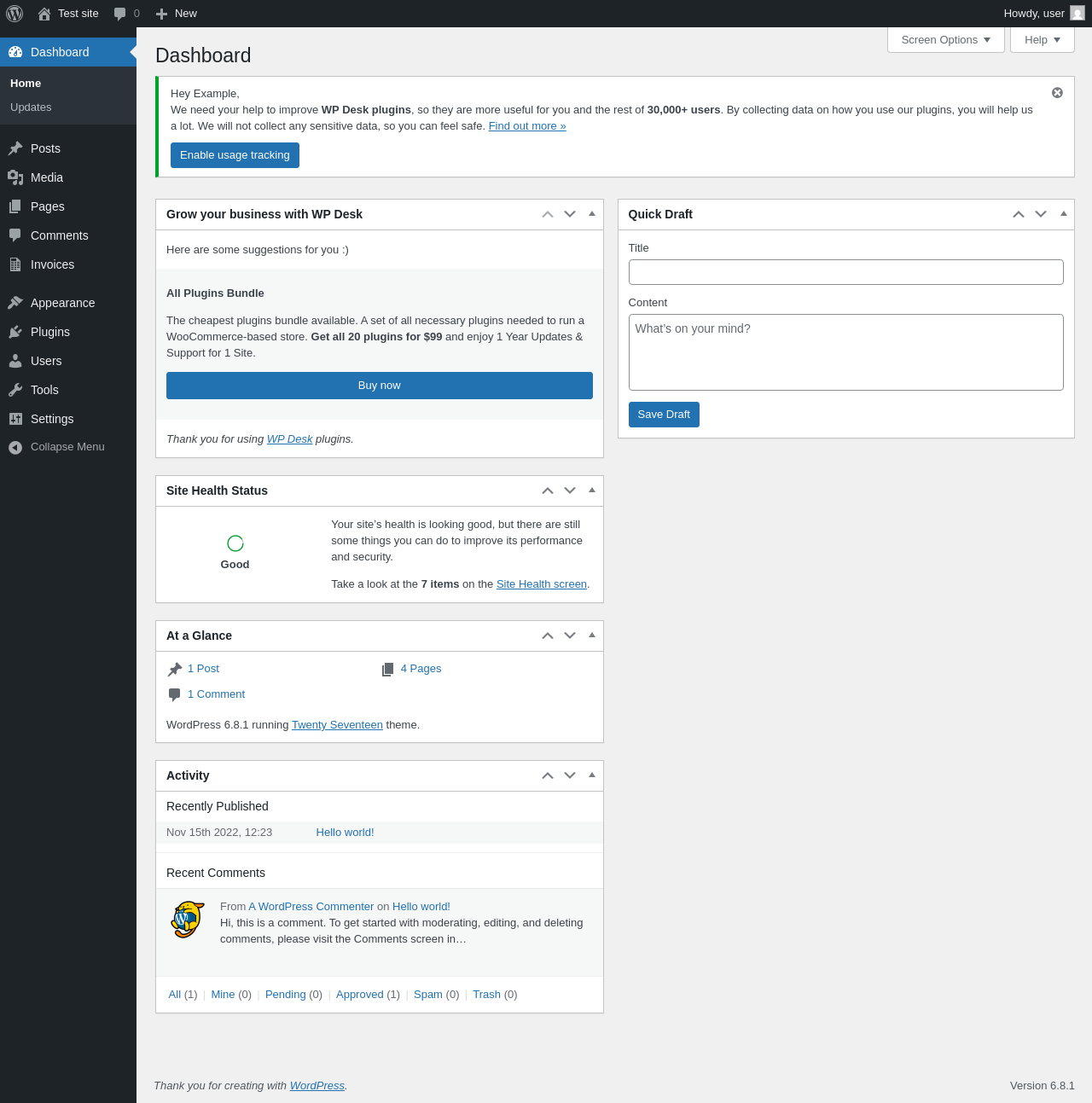Viewport: 1092px width, 1103px height.
Task: Open Hello world! under Recently Published
Action: point(345,833)
